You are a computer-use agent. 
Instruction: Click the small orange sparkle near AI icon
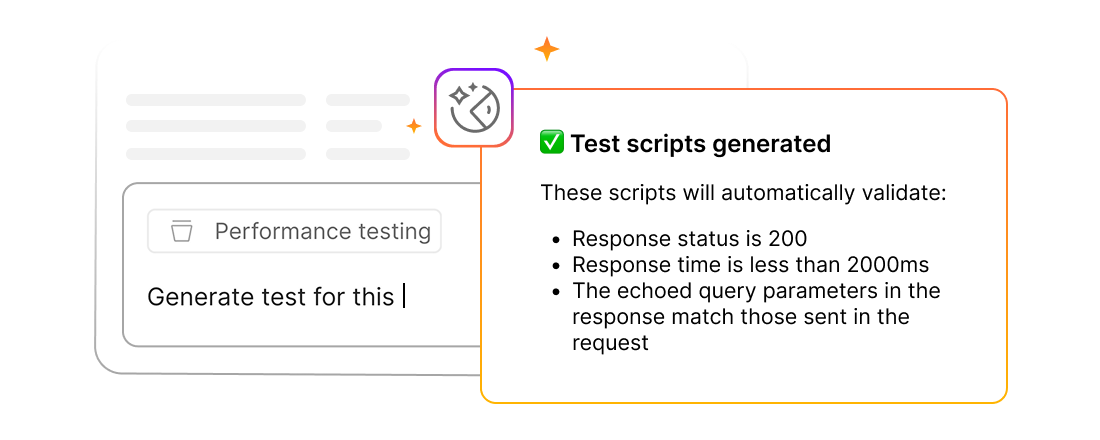tap(413, 126)
